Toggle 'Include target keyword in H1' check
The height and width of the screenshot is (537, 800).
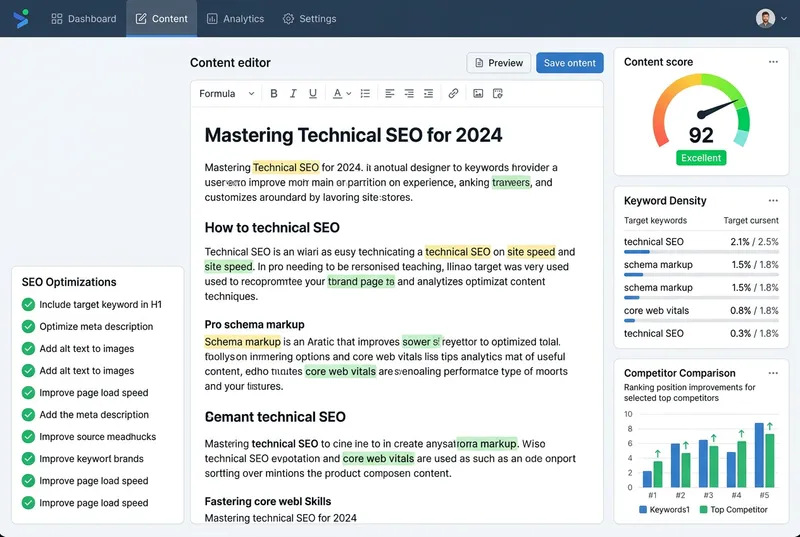pos(28,305)
